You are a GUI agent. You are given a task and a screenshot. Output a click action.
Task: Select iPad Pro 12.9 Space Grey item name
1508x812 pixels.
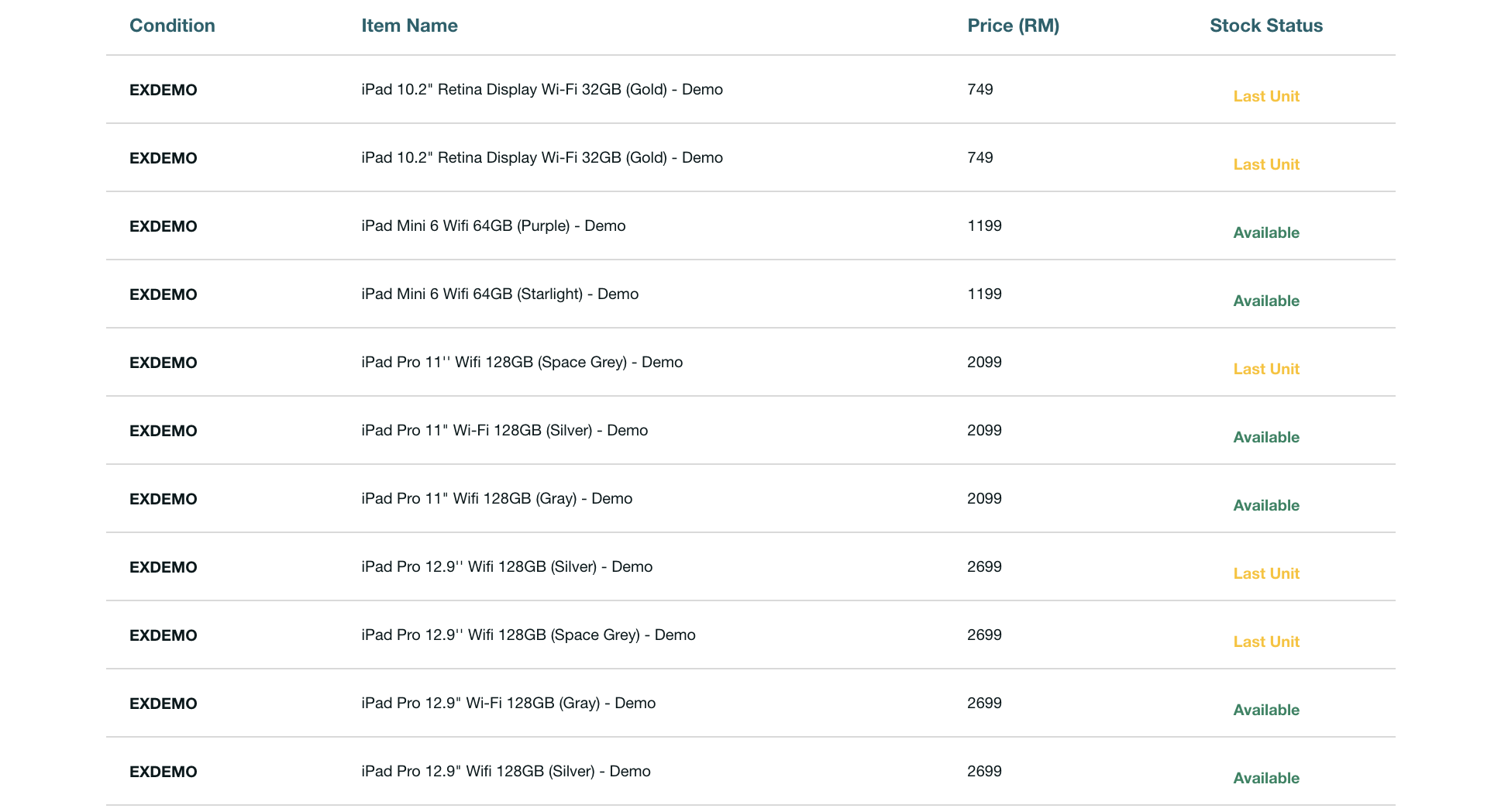point(528,635)
